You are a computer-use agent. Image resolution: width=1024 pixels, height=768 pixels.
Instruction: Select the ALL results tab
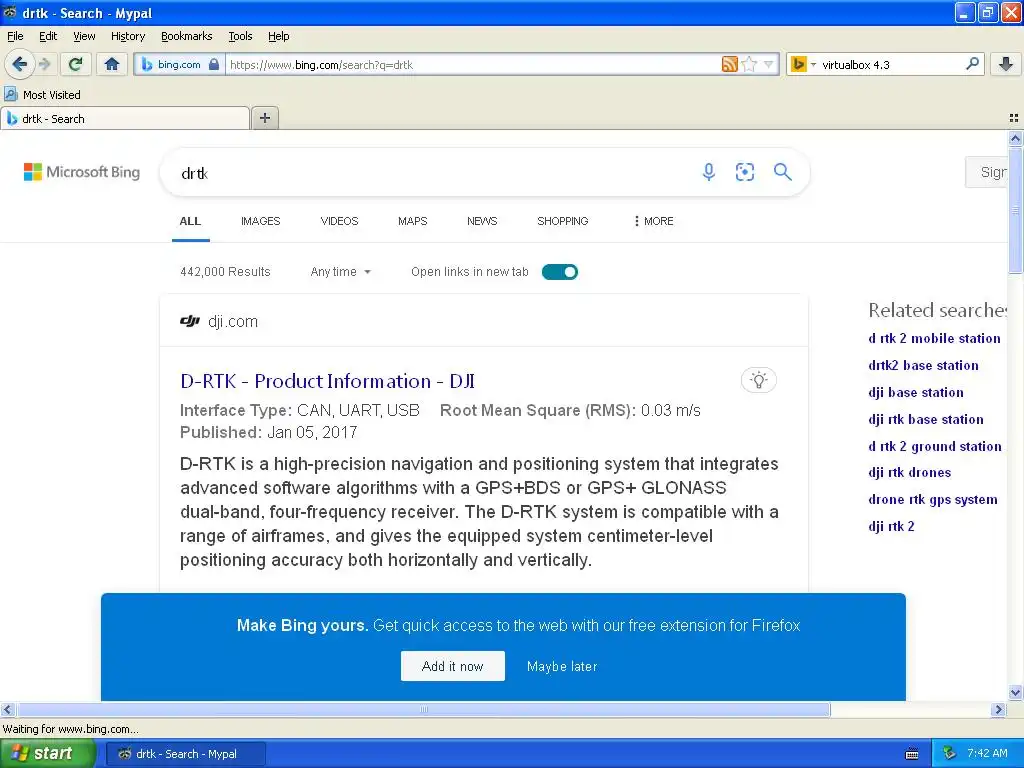tap(190, 221)
